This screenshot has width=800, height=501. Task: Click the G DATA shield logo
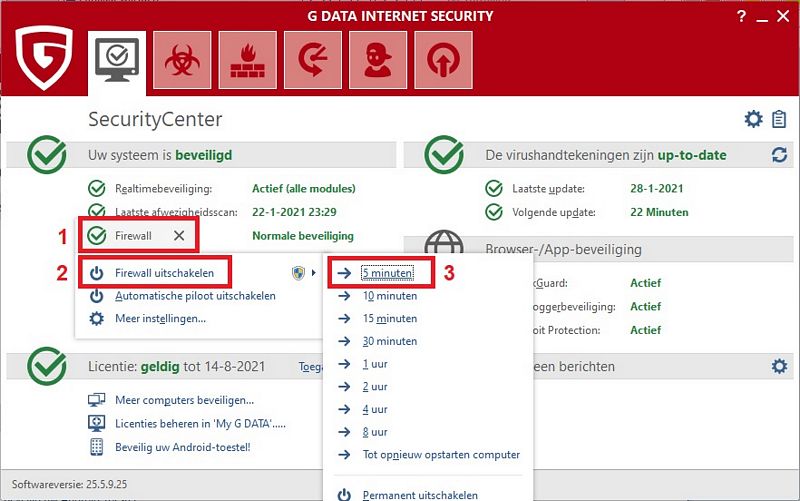coord(44,57)
